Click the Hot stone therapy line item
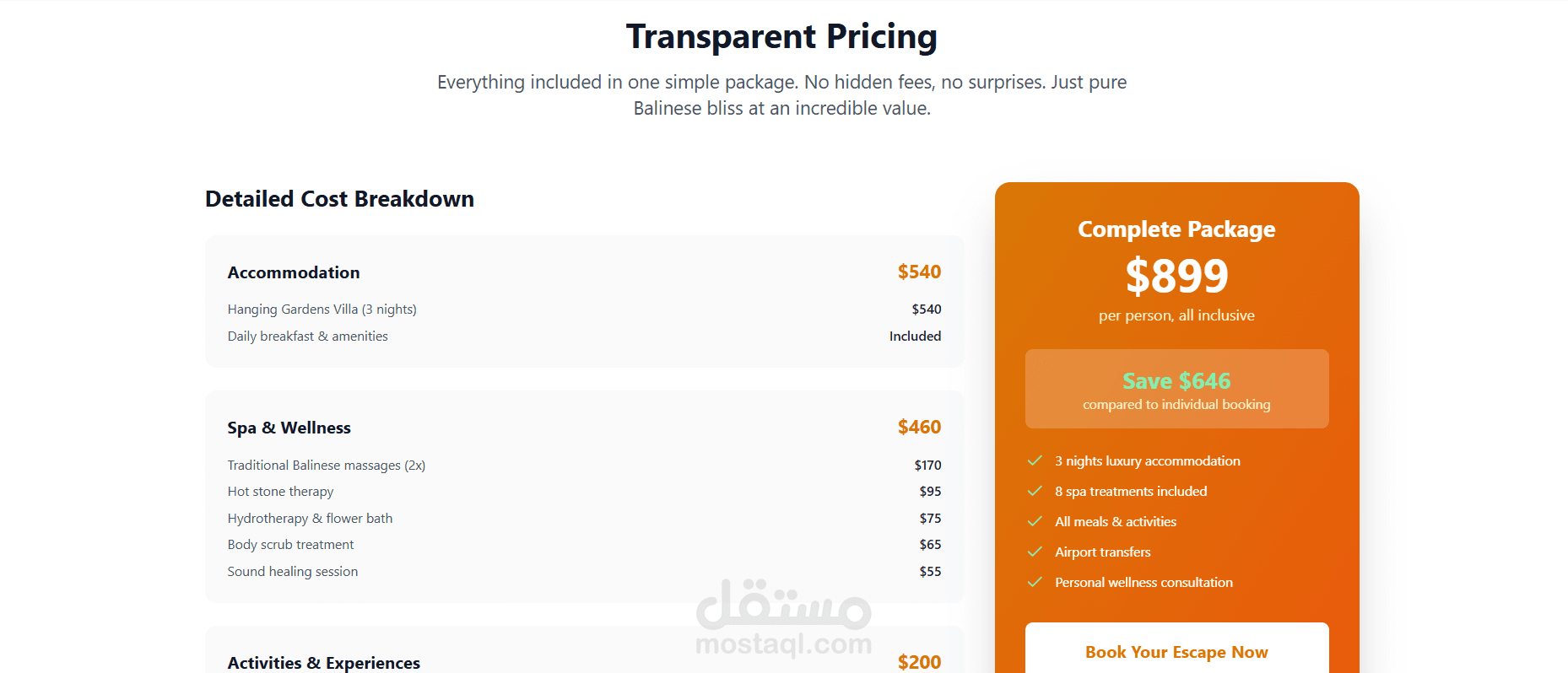This screenshot has height=673, width=1568. (x=584, y=492)
